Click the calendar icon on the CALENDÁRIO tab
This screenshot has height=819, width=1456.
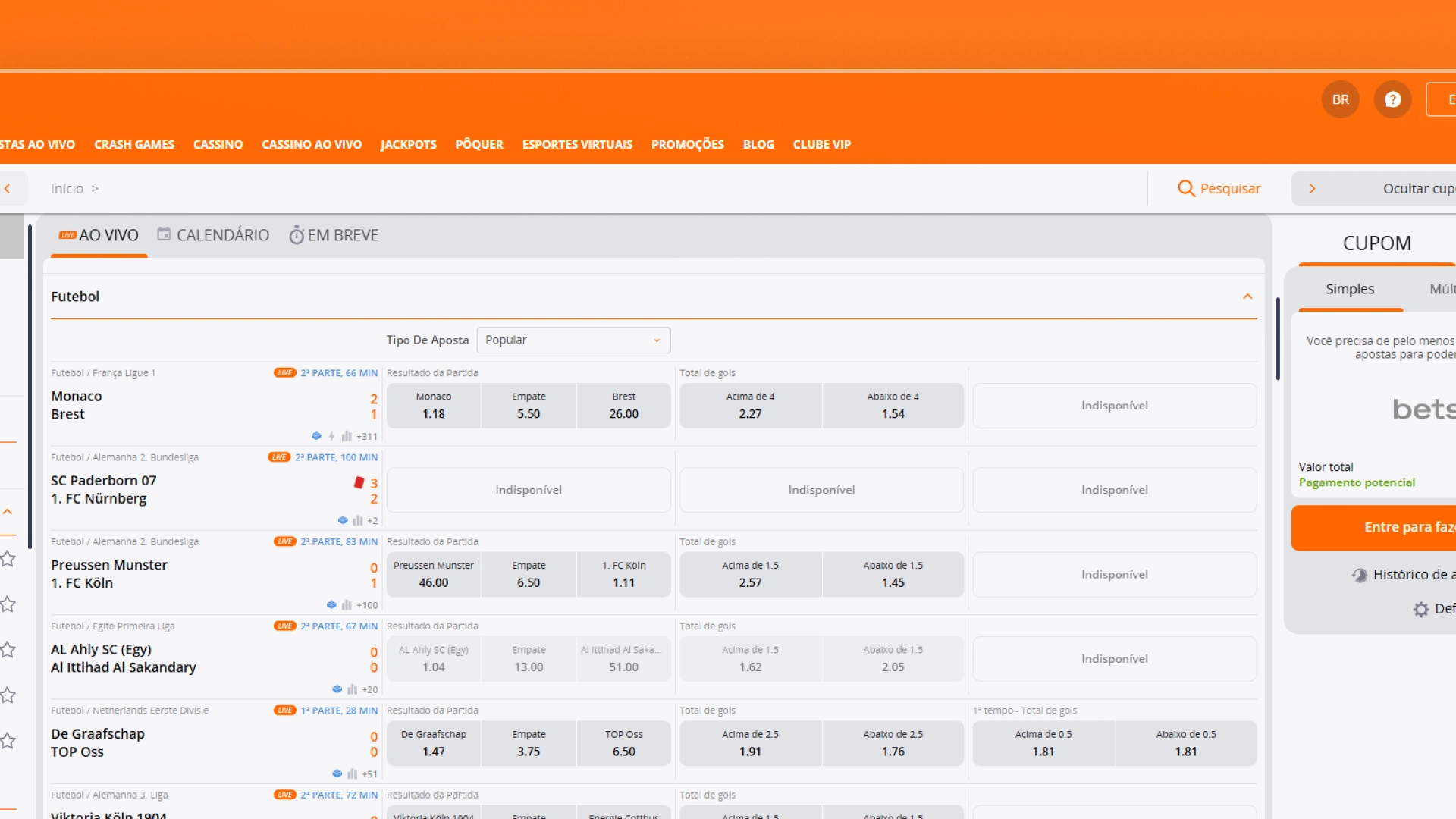164,234
